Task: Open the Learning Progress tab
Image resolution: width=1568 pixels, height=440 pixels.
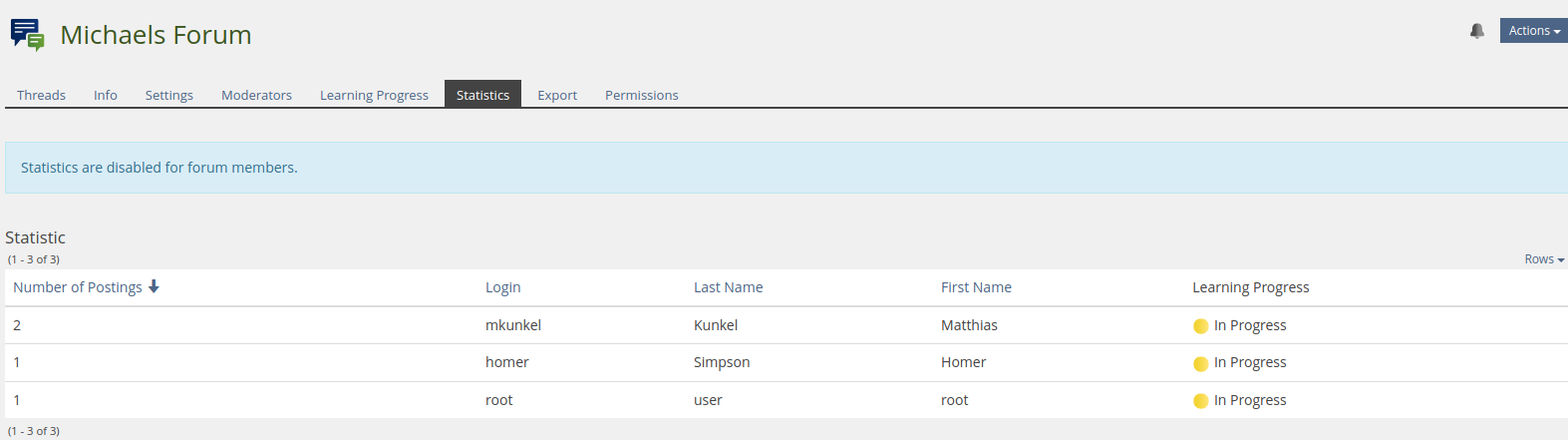Action: [x=374, y=95]
